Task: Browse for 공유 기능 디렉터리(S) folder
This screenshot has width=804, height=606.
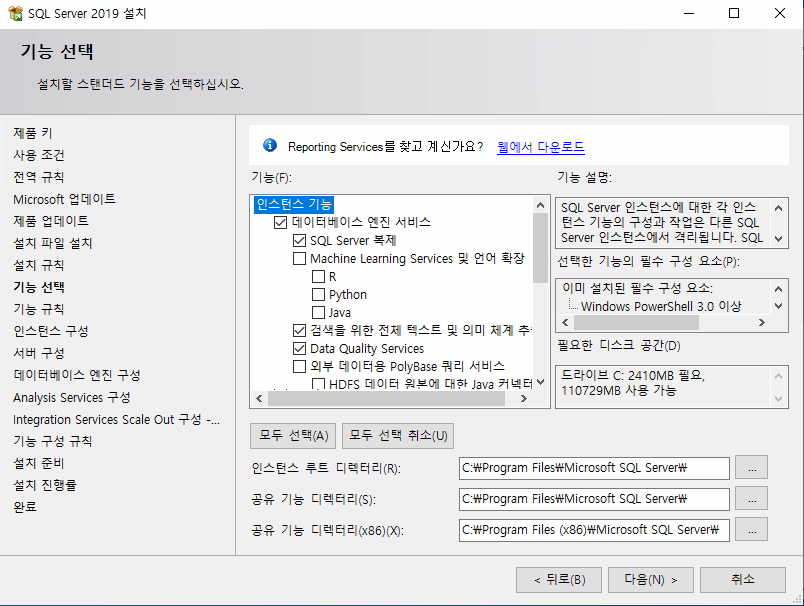Action: 752,499
